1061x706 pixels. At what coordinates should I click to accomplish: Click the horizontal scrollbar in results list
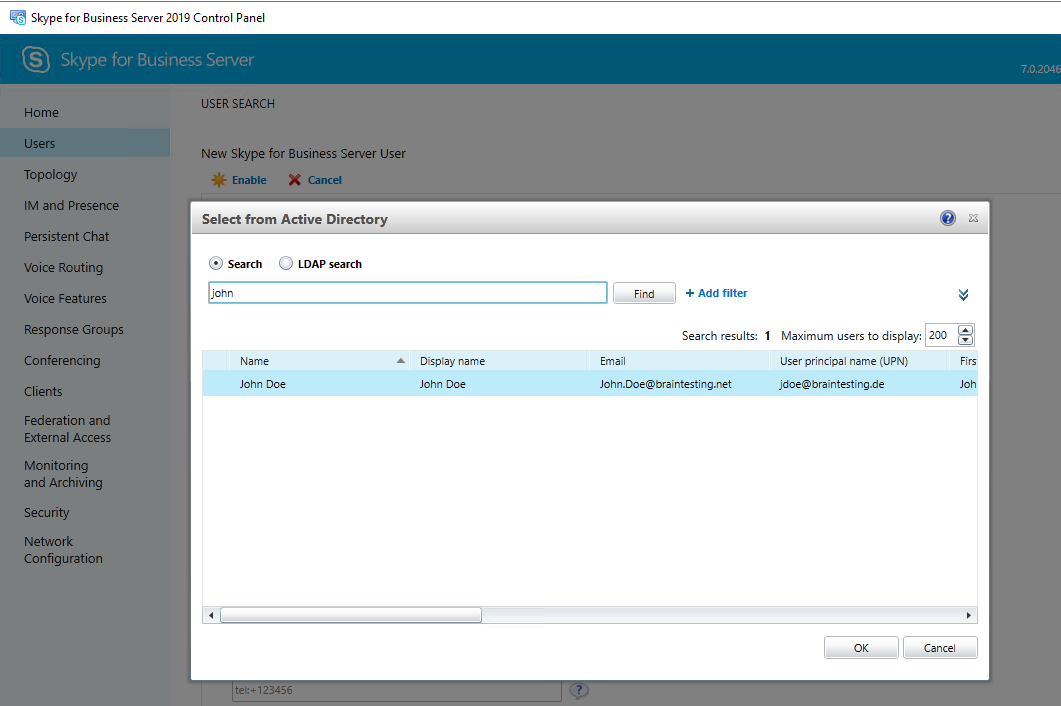point(351,615)
